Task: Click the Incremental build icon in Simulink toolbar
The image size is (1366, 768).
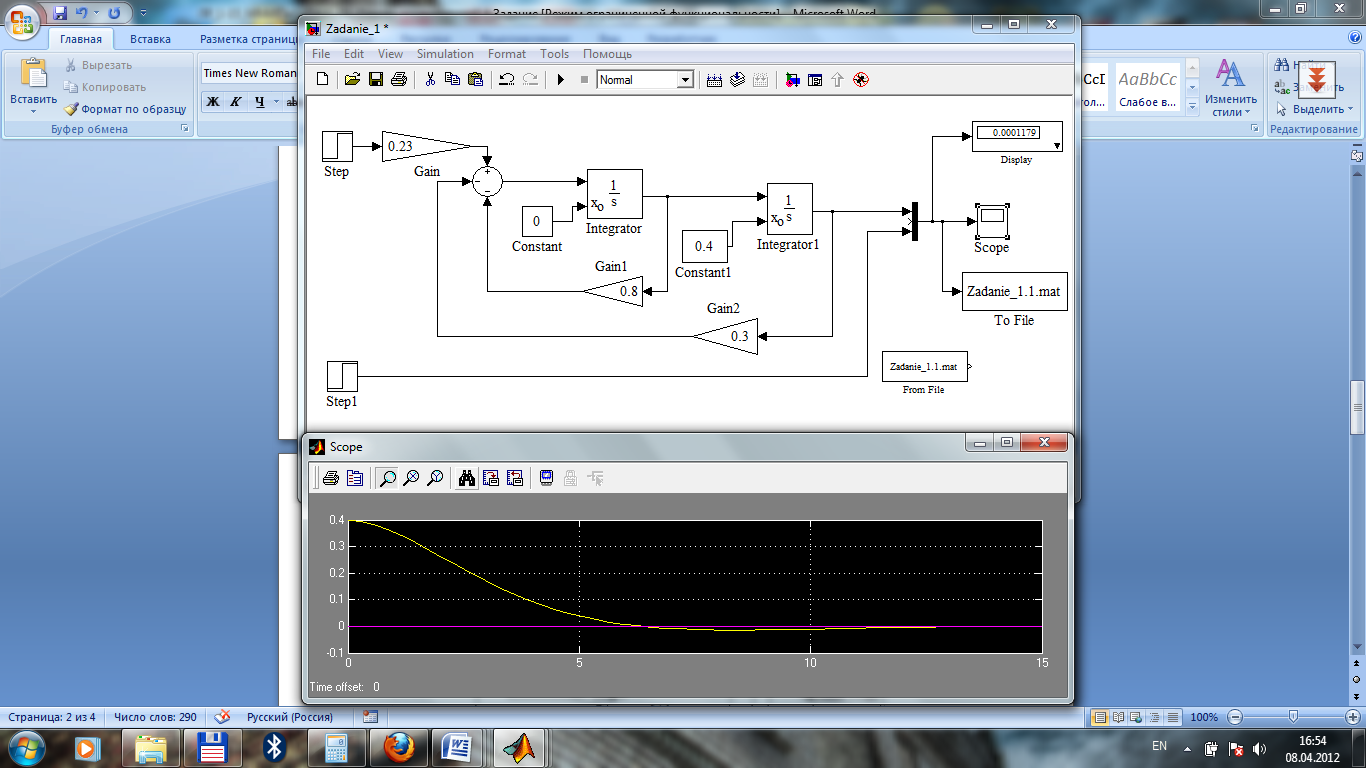Action: 714,80
